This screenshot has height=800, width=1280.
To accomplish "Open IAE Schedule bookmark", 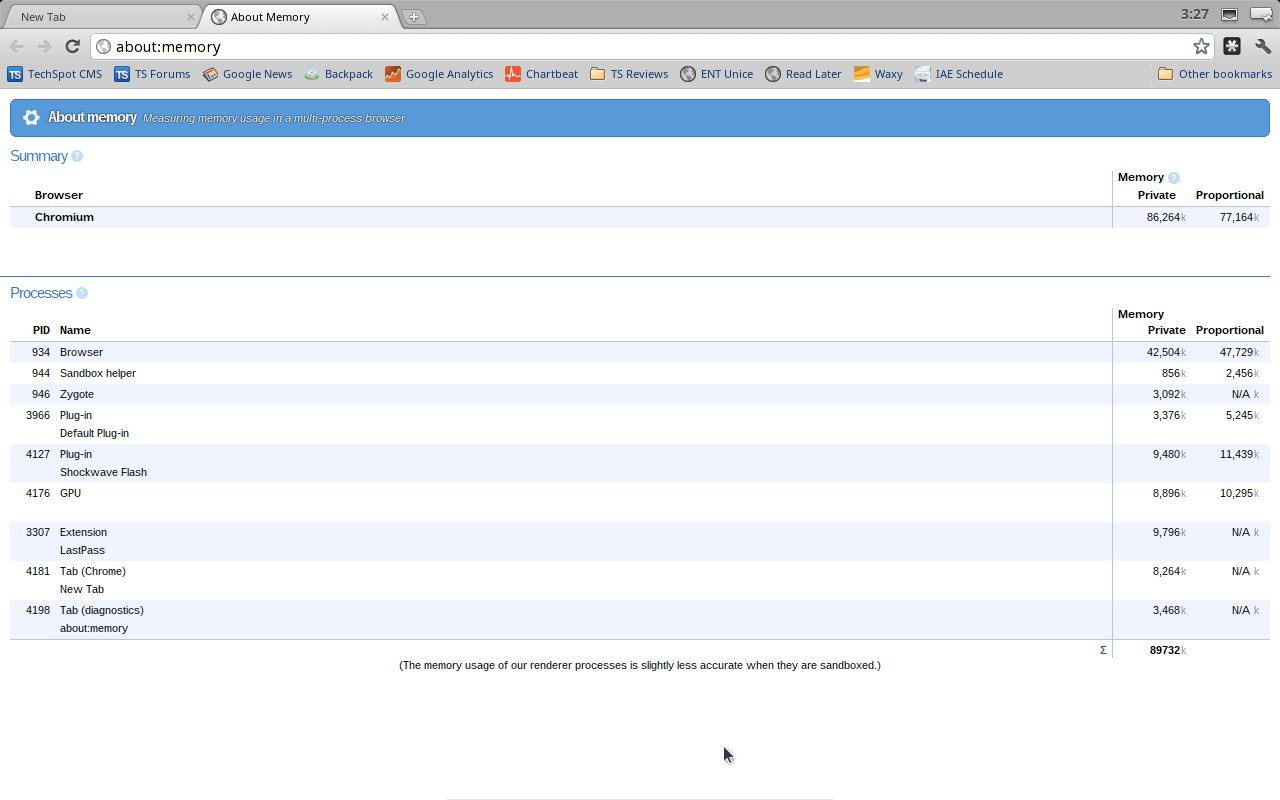I will (959, 74).
